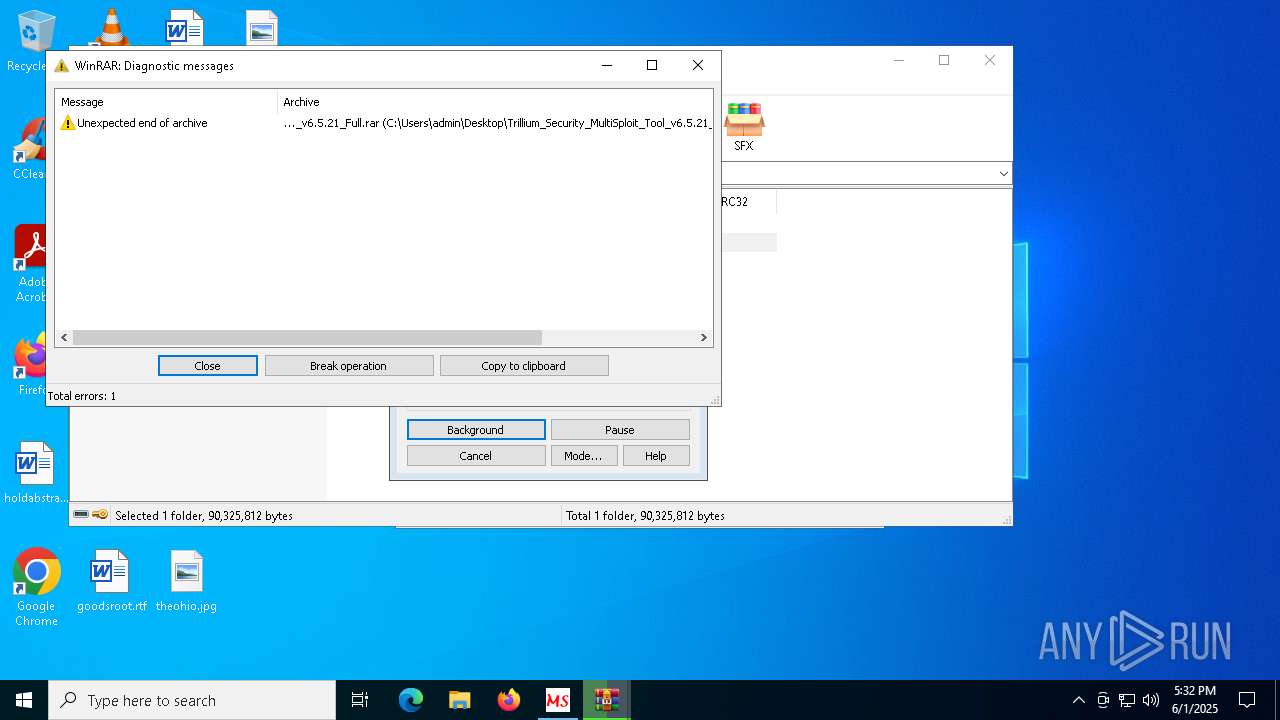Open Help in progress dialog
Screen dimensions: 1280x720
tap(655, 456)
